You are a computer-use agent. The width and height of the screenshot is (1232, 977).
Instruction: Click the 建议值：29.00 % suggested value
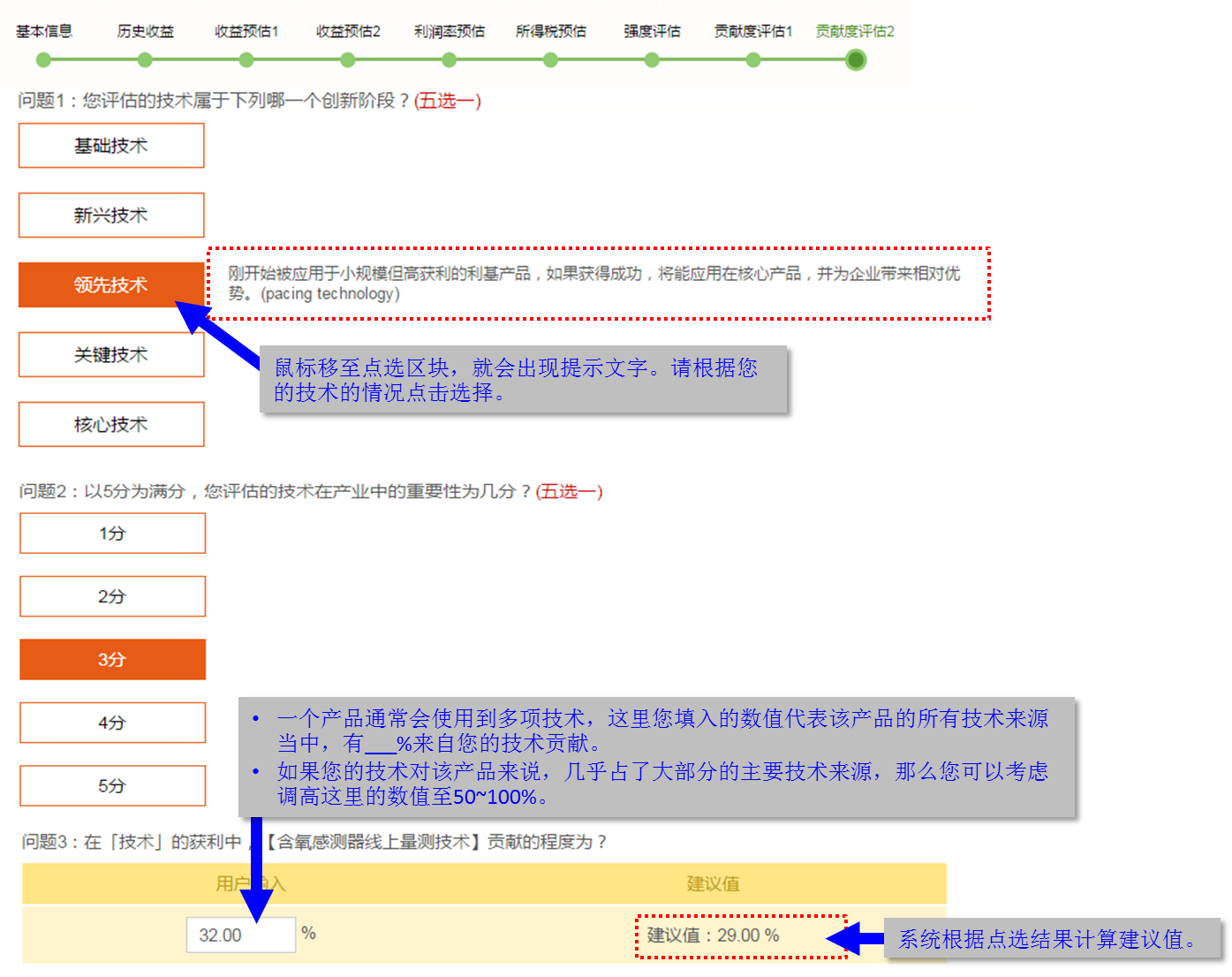pos(713,935)
